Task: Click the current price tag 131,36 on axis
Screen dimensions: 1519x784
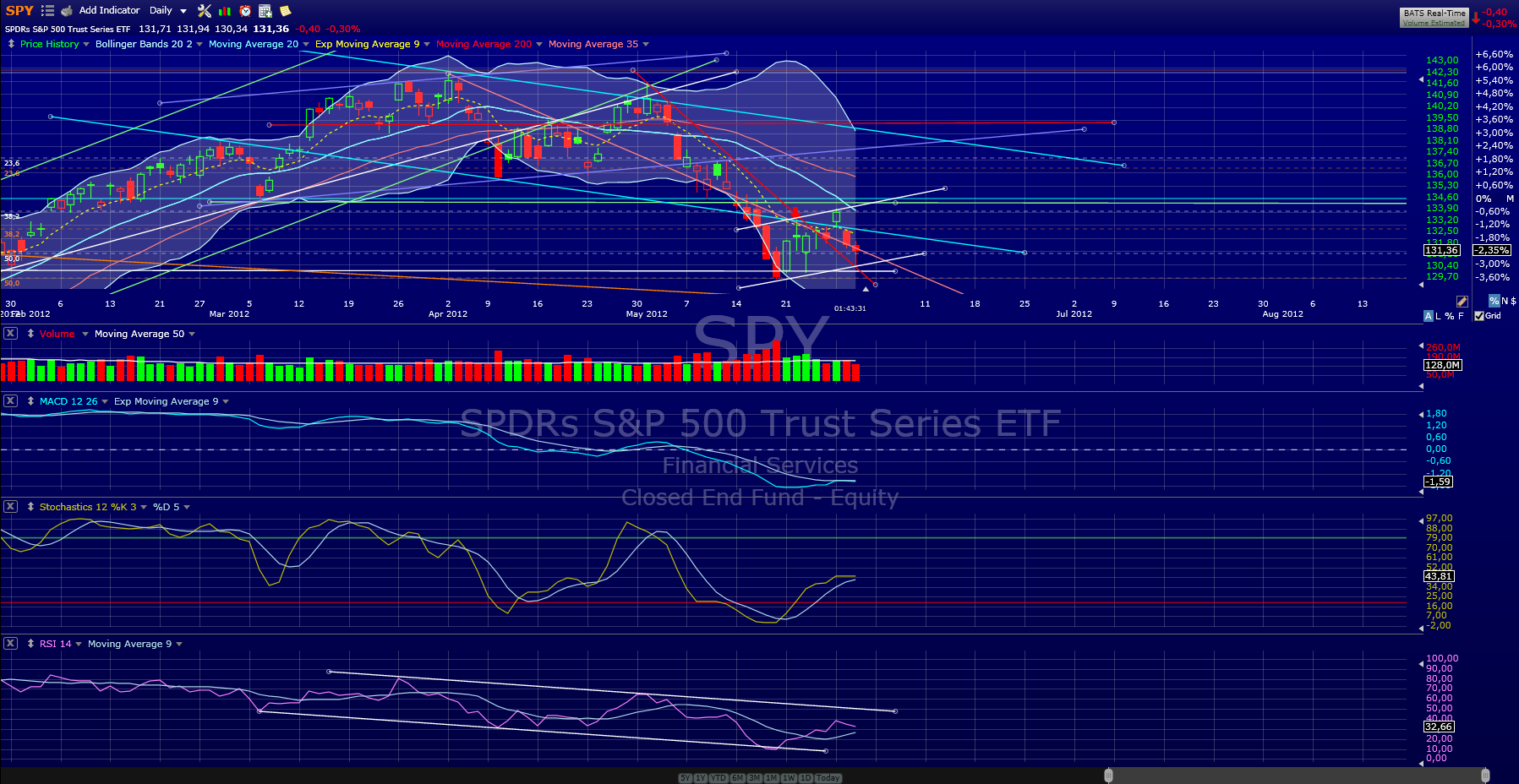Action: (1442, 250)
